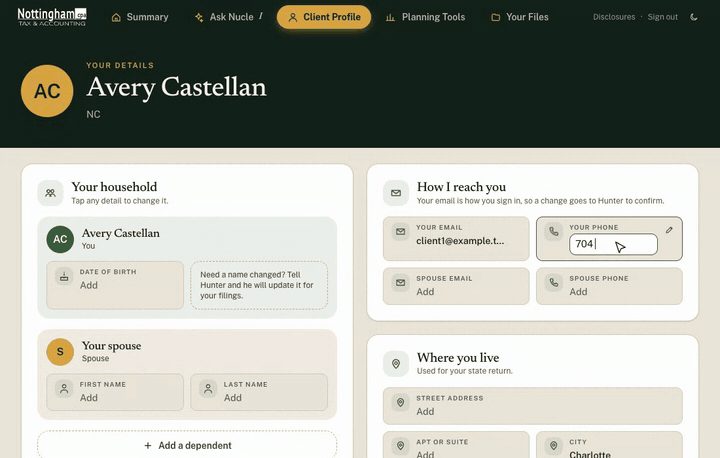Image resolution: width=720 pixels, height=458 pixels.
Task: Click the Your Email card
Action: [456, 239]
